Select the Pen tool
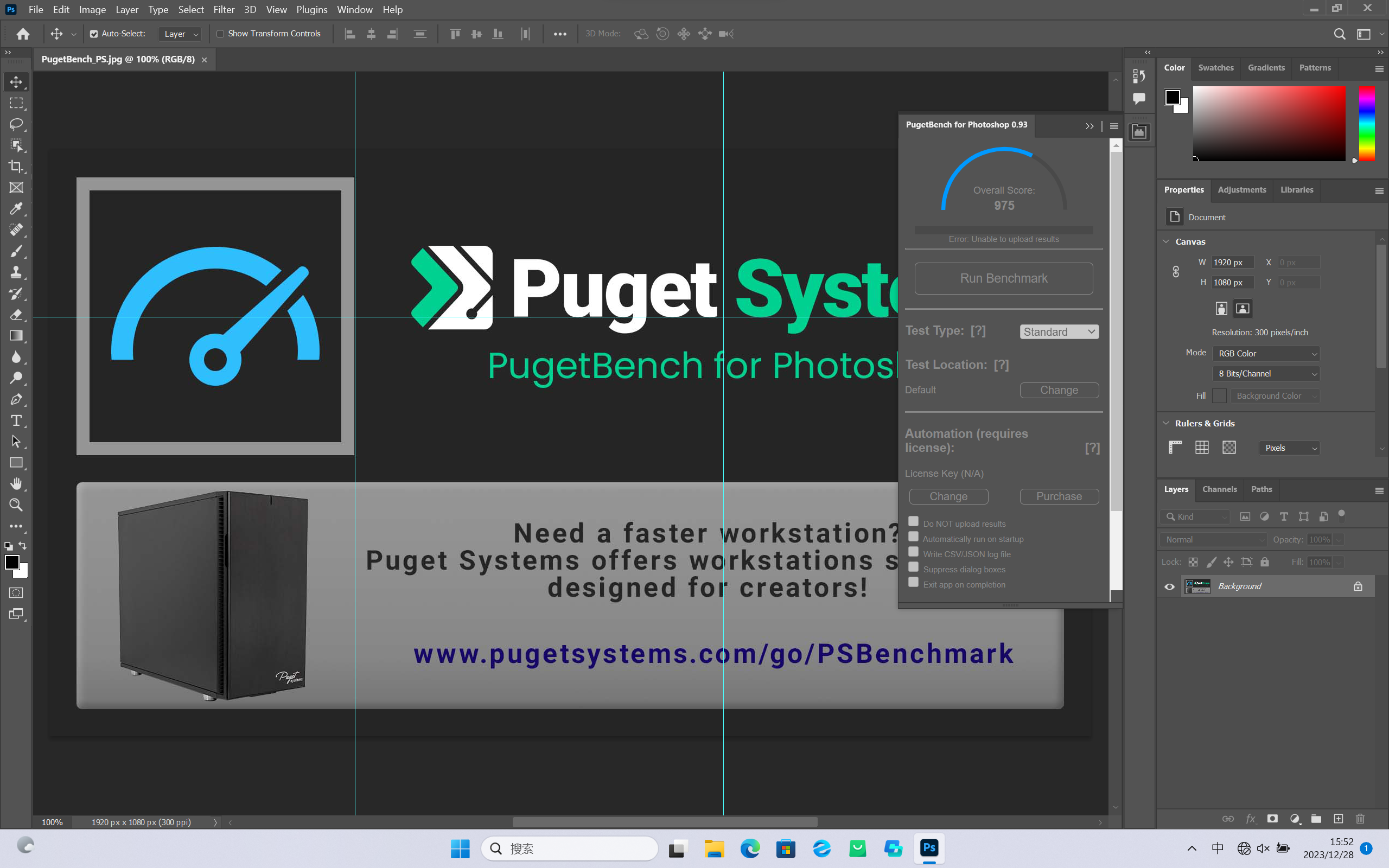Screen dimensions: 1389x868 16,399
